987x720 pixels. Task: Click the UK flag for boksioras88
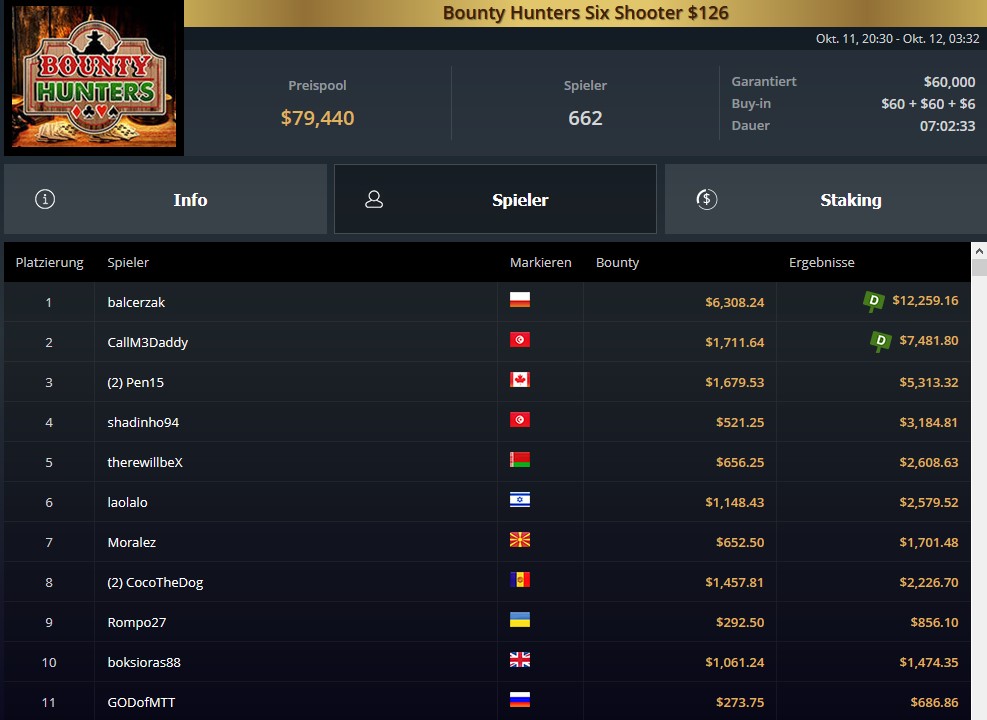pos(520,660)
